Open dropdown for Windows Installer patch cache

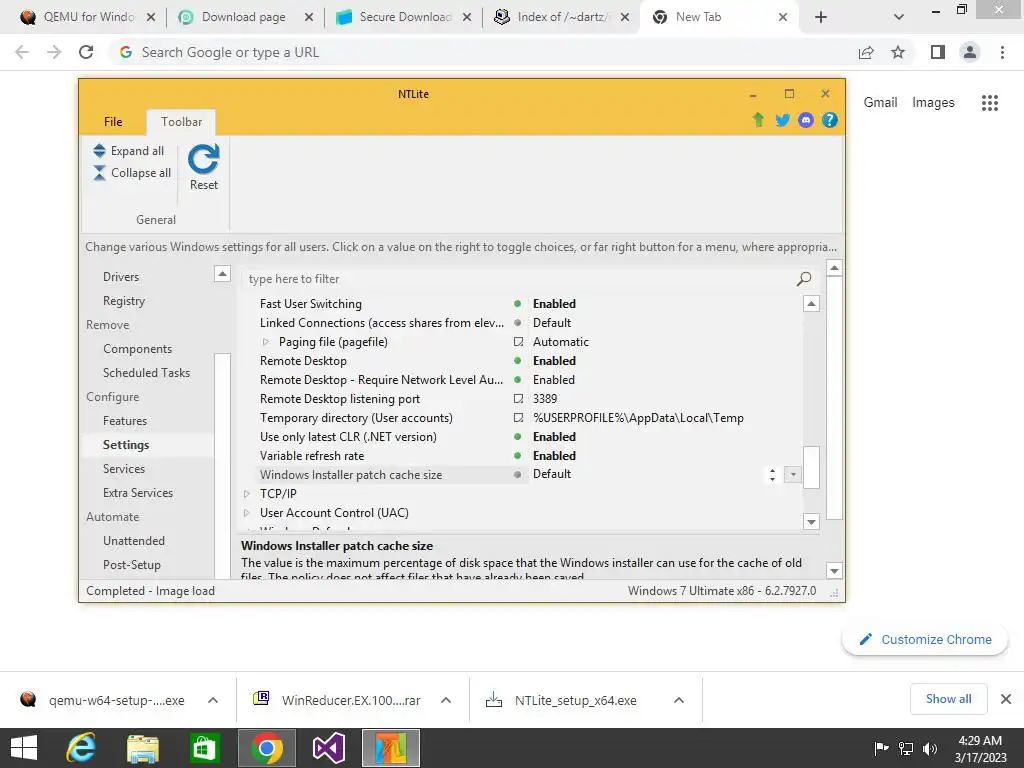point(793,474)
